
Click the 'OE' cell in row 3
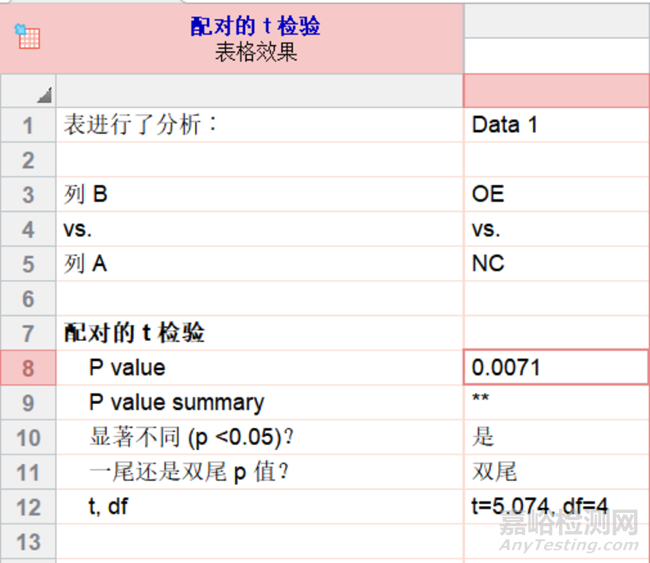point(555,194)
